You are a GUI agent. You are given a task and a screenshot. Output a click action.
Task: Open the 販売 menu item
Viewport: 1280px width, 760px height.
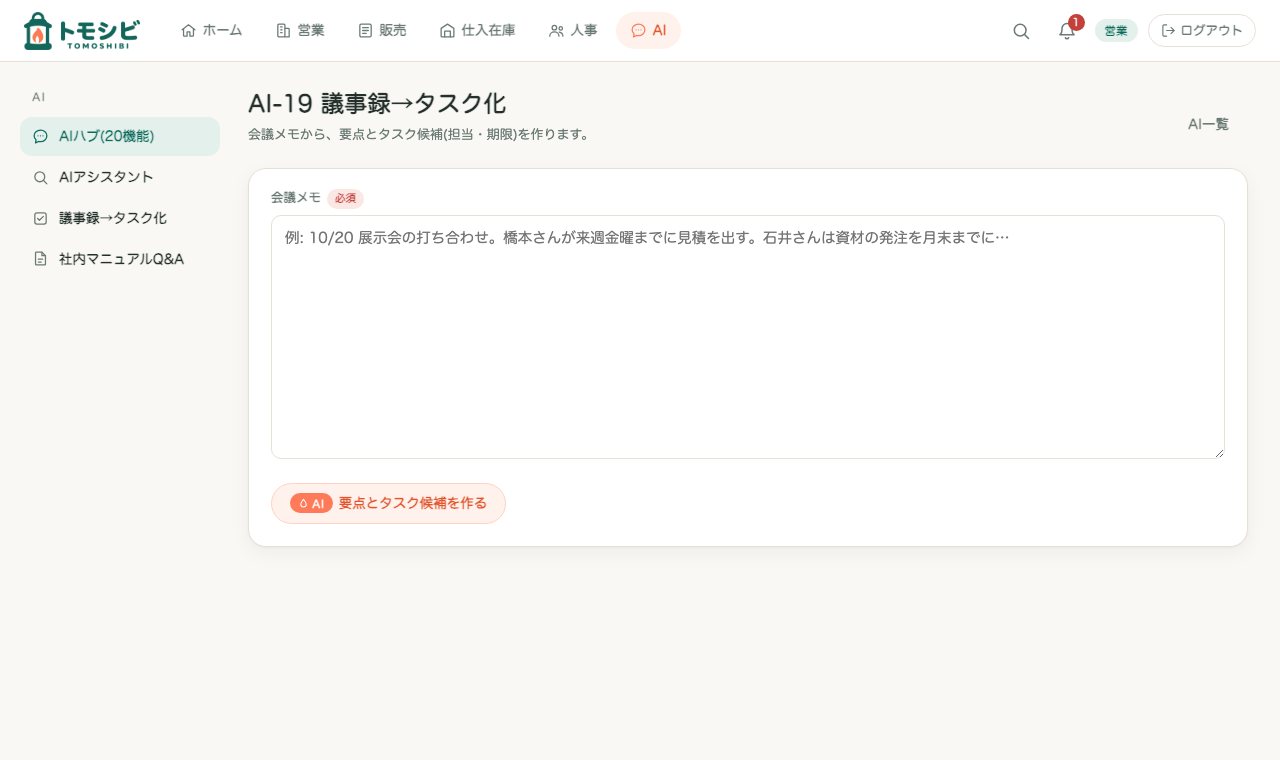tap(383, 30)
